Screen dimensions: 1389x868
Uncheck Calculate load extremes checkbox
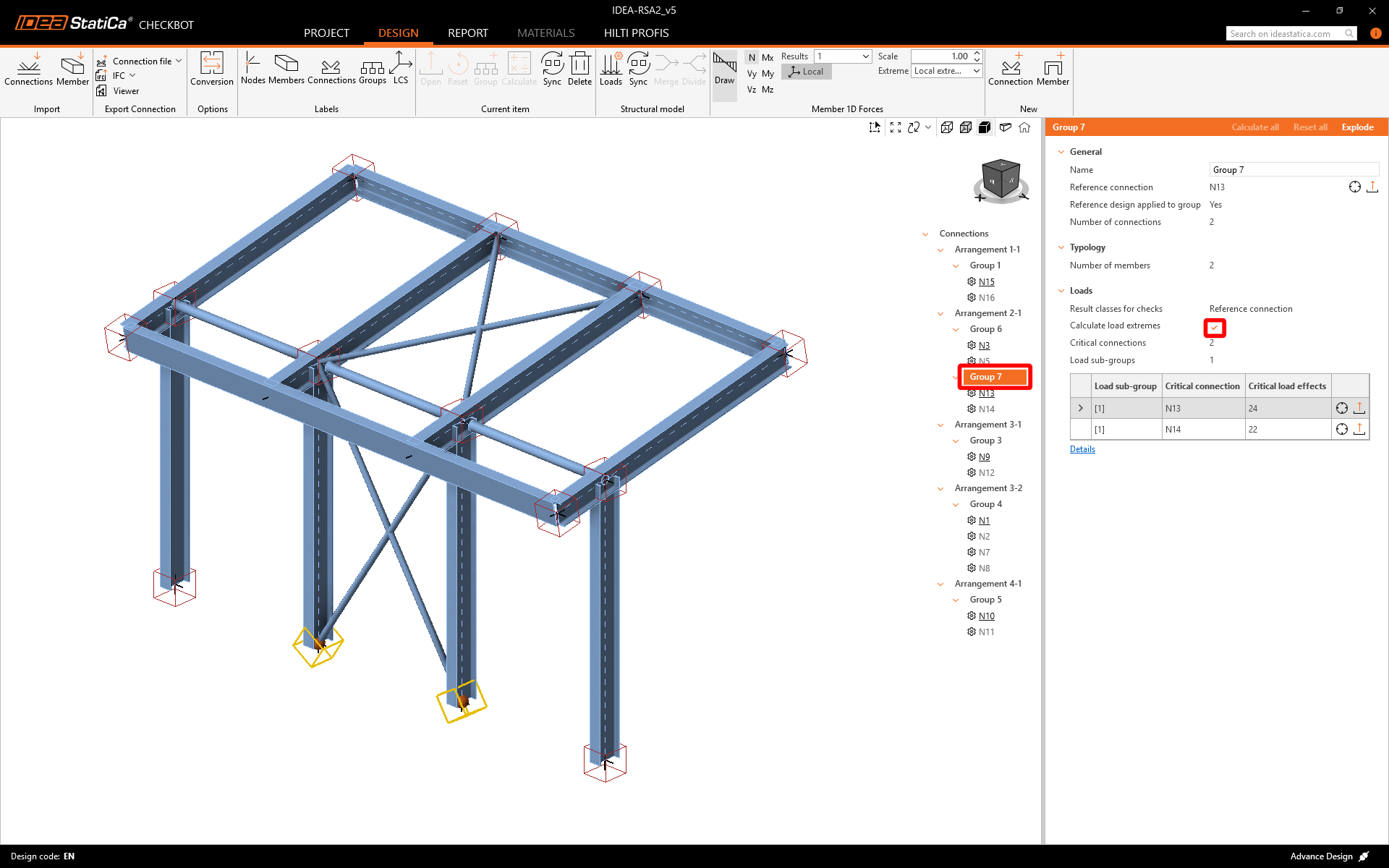point(1215,328)
